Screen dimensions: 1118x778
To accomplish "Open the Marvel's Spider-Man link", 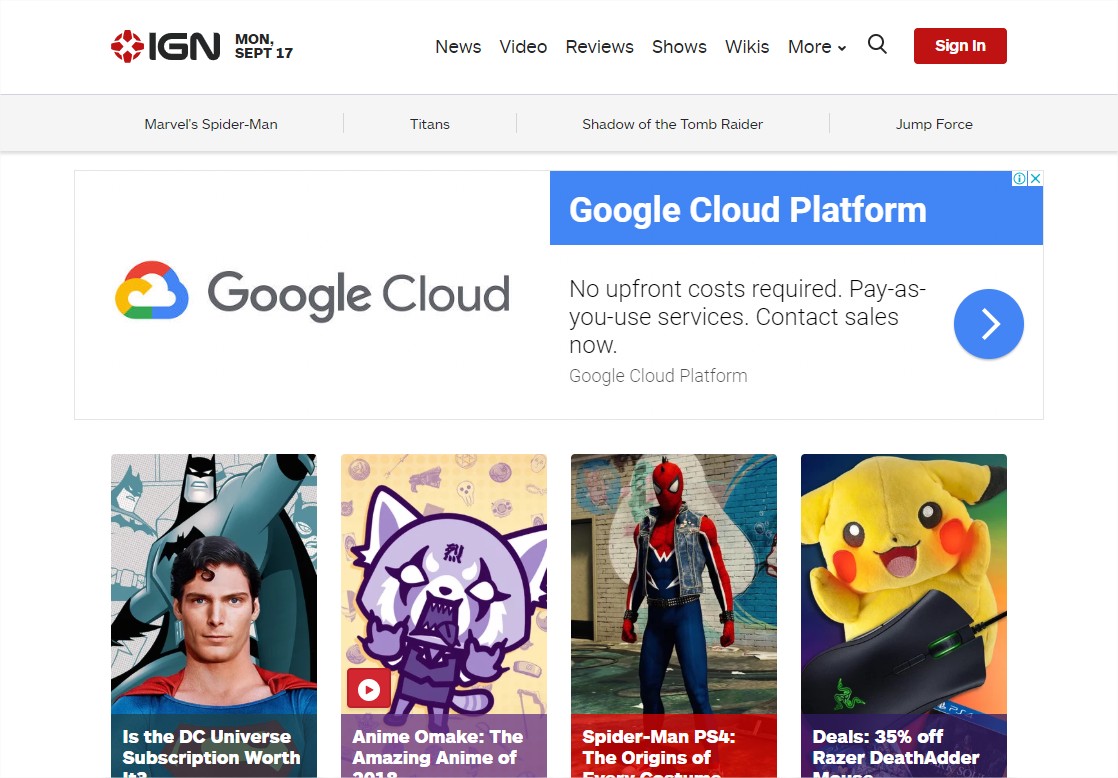I will pyautogui.click(x=211, y=124).
